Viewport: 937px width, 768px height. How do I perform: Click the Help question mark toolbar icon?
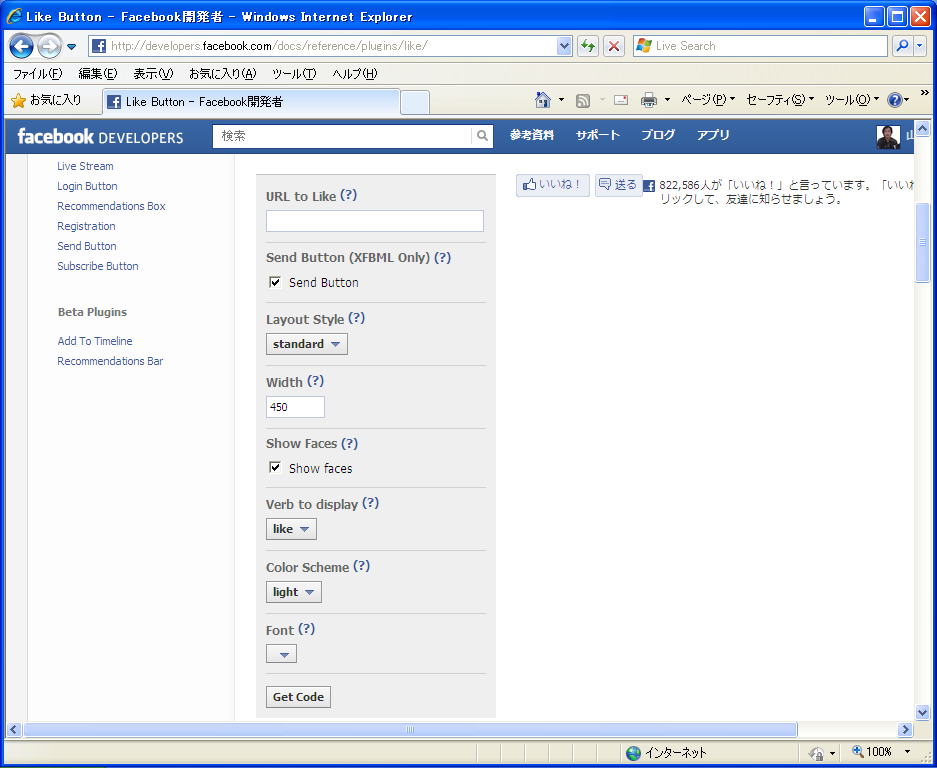click(894, 100)
